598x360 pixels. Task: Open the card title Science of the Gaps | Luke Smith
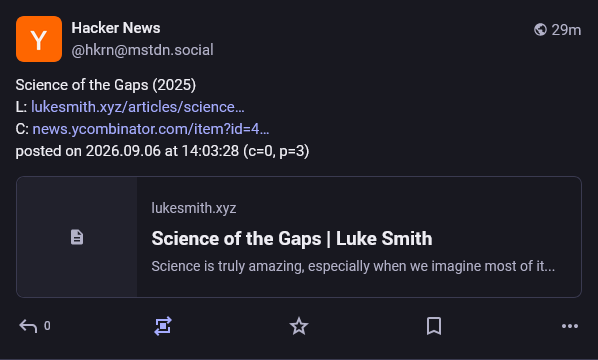point(292,239)
